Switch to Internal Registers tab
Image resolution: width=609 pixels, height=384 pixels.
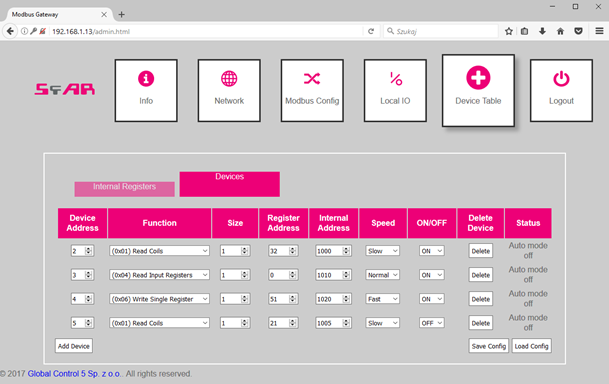point(124,189)
